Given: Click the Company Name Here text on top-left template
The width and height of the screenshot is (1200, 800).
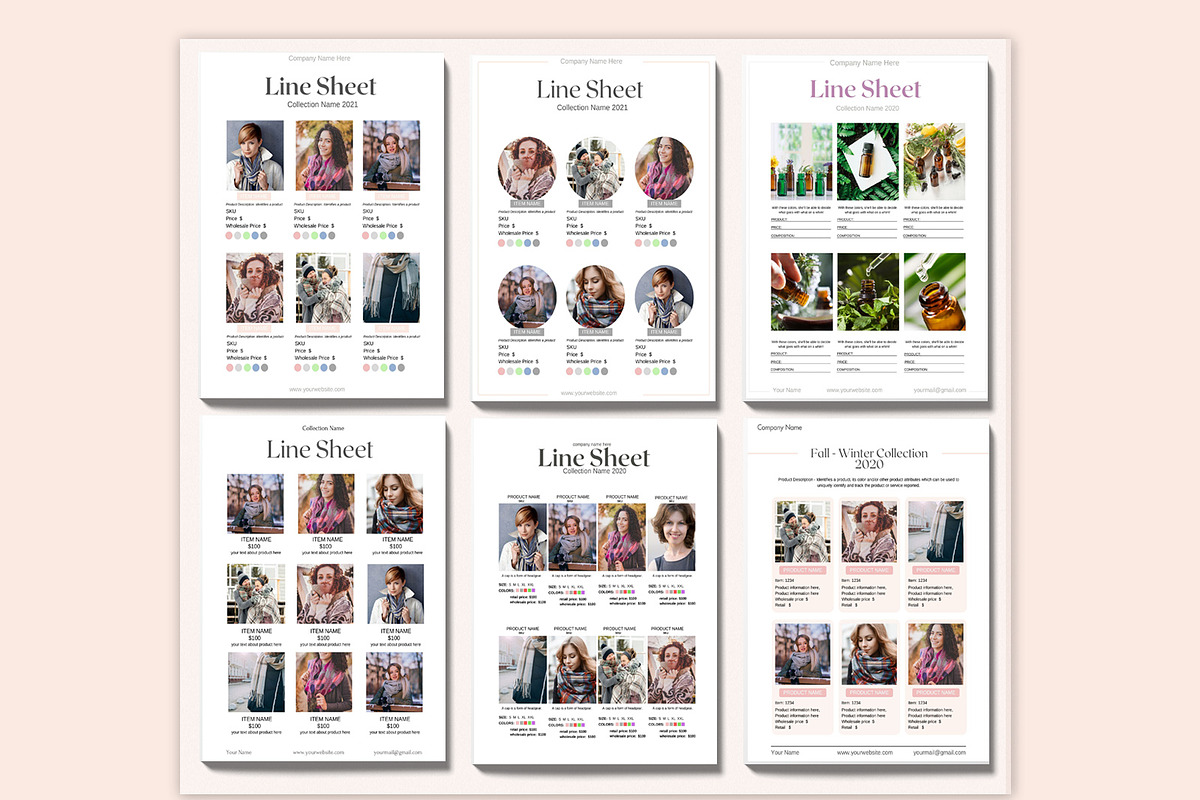Looking at the screenshot, I should pos(319,58).
